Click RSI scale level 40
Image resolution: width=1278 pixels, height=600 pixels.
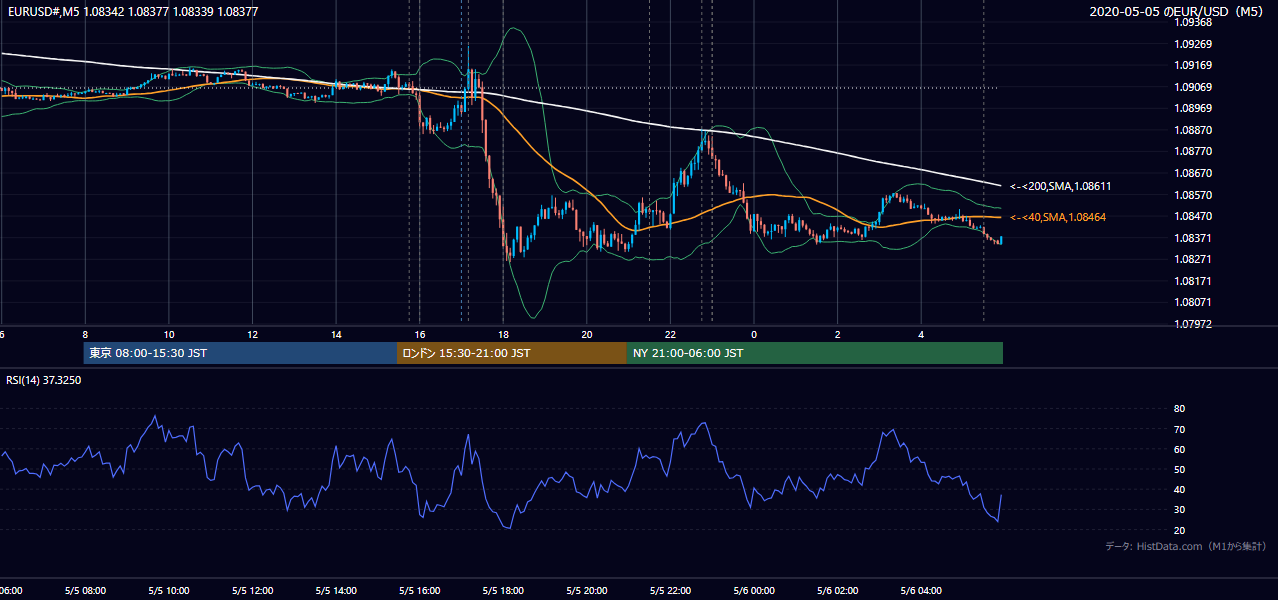click(1179, 489)
